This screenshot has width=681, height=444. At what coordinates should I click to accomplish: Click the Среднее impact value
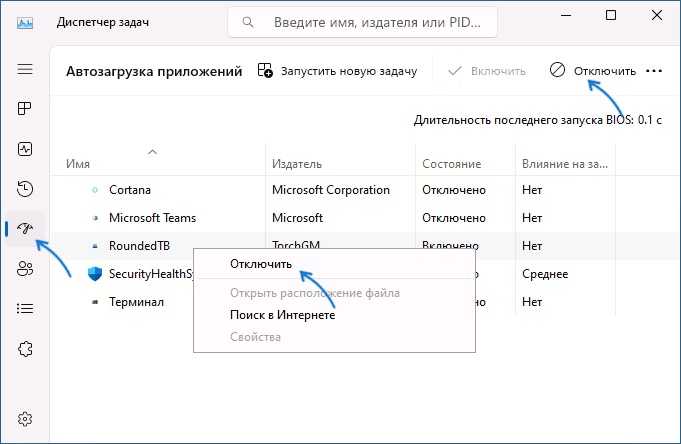[545, 274]
